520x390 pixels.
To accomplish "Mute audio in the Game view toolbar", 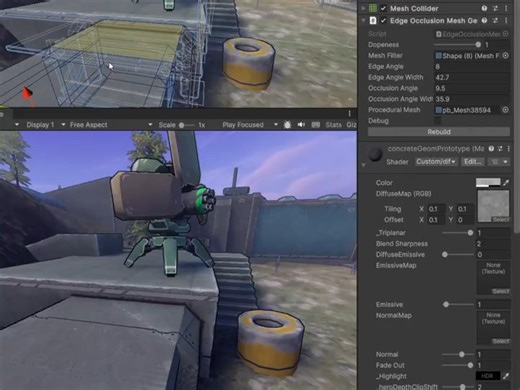I will 301,125.
